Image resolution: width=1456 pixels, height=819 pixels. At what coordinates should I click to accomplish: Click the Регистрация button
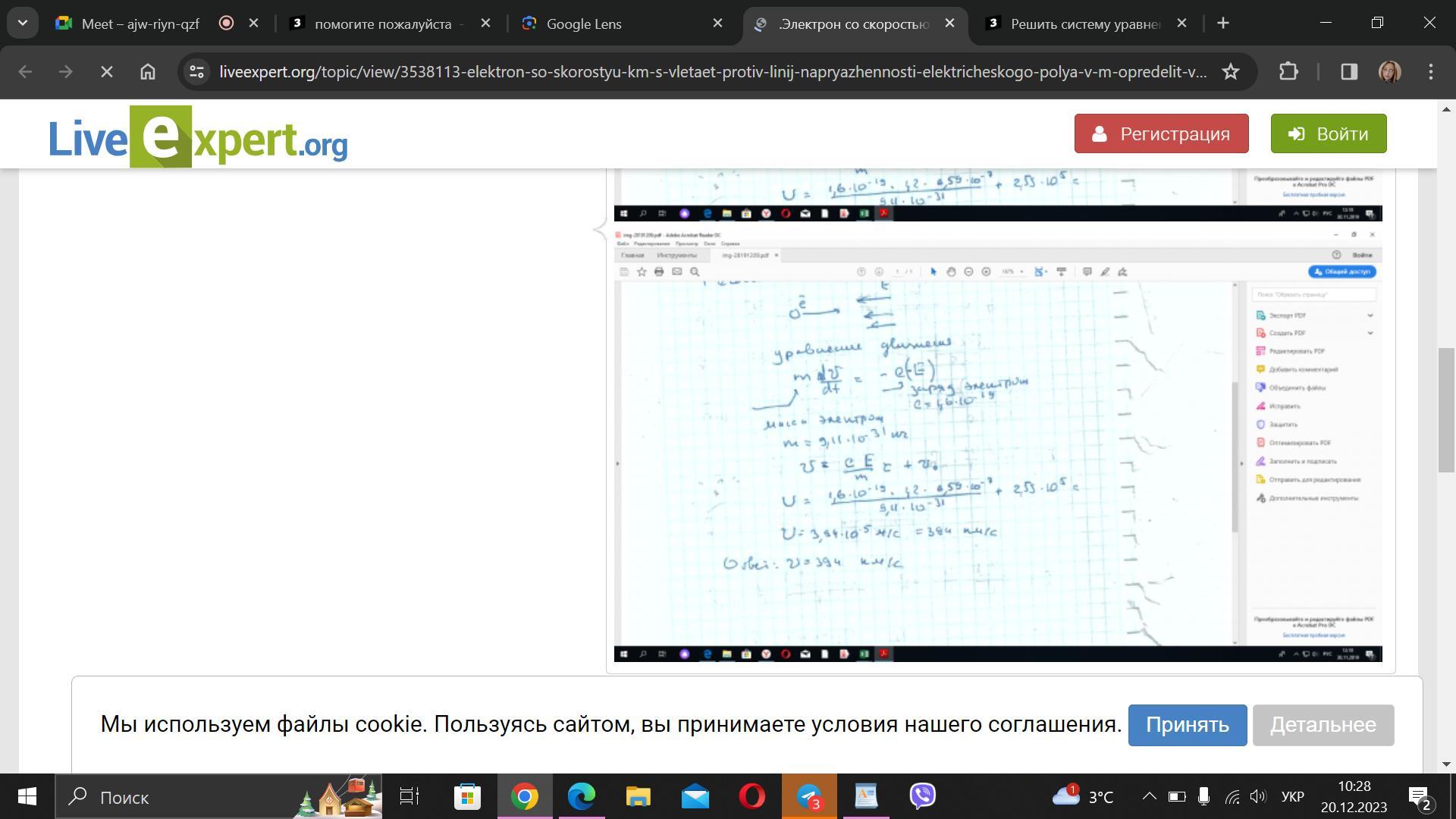1161,133
